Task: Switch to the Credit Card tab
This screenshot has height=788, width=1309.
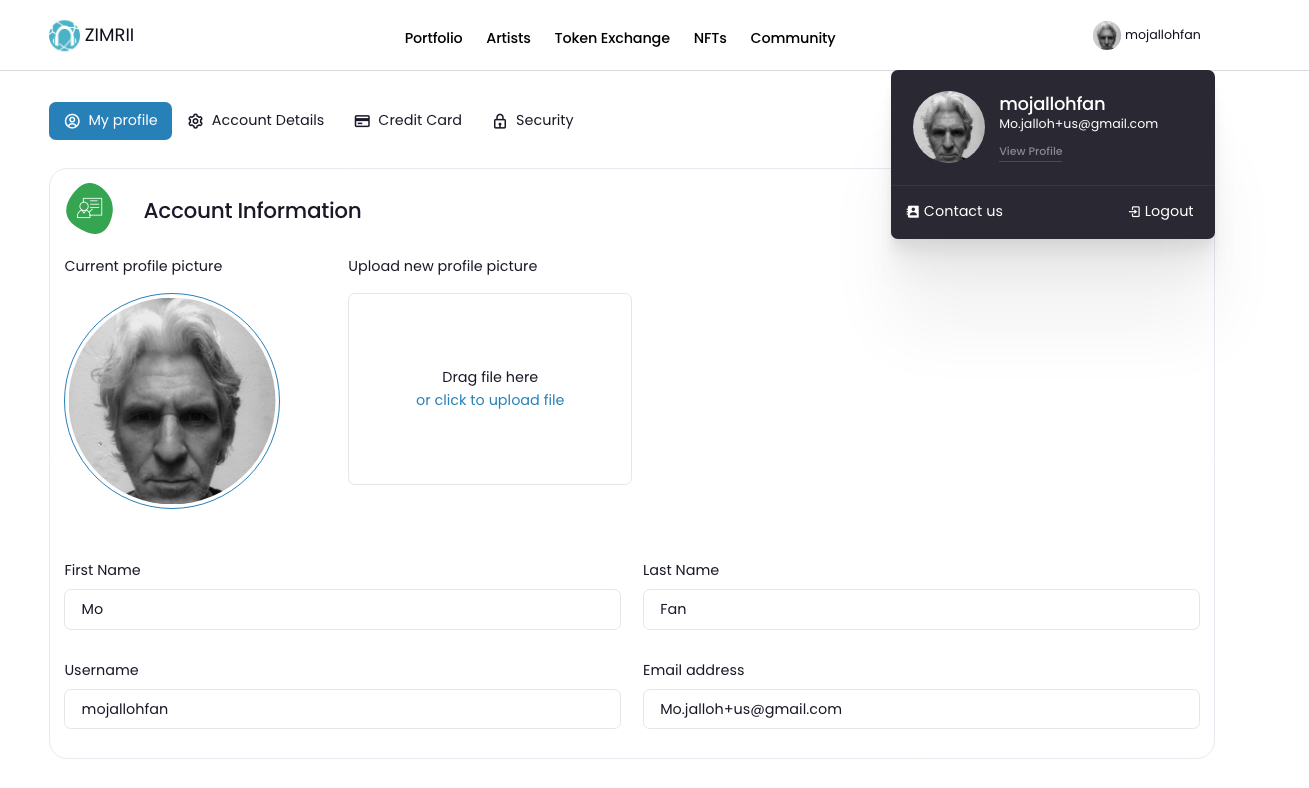Action: point(408,121)
